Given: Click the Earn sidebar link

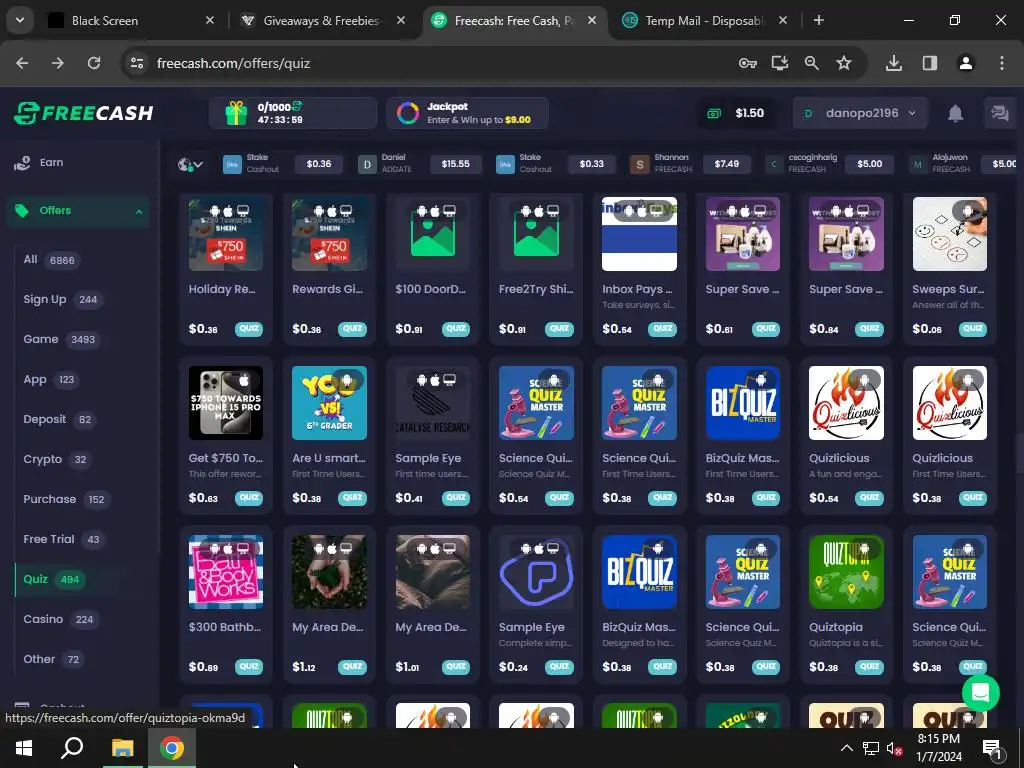Looking at the screenshot, I should click(51, 163).
